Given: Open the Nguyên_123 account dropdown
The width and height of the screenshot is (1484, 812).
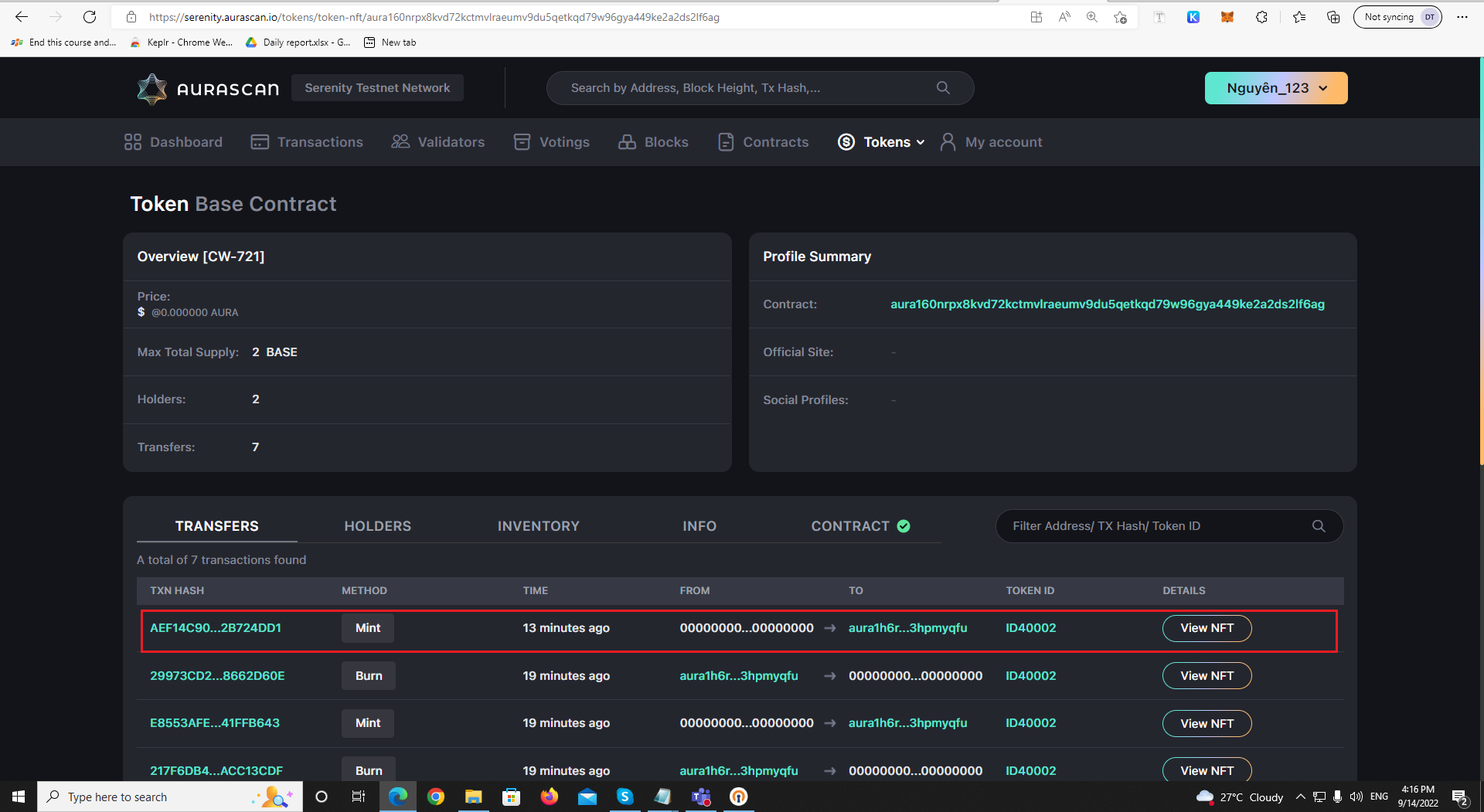Looking at the screenshot, I should tap(1275, 87).
